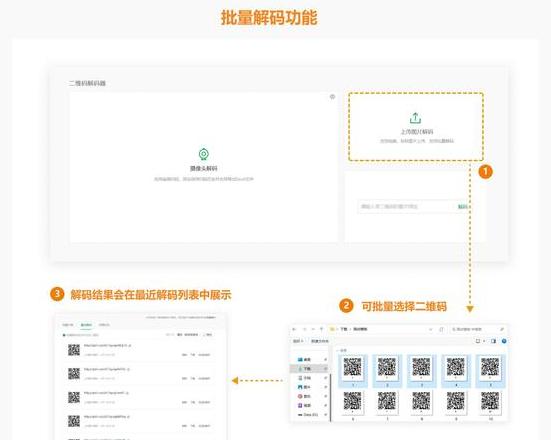Screen dimensions: 551x440
Task: Select QR code file thumbnail 3
Action: pyautogui.click(x=421, y=371)
